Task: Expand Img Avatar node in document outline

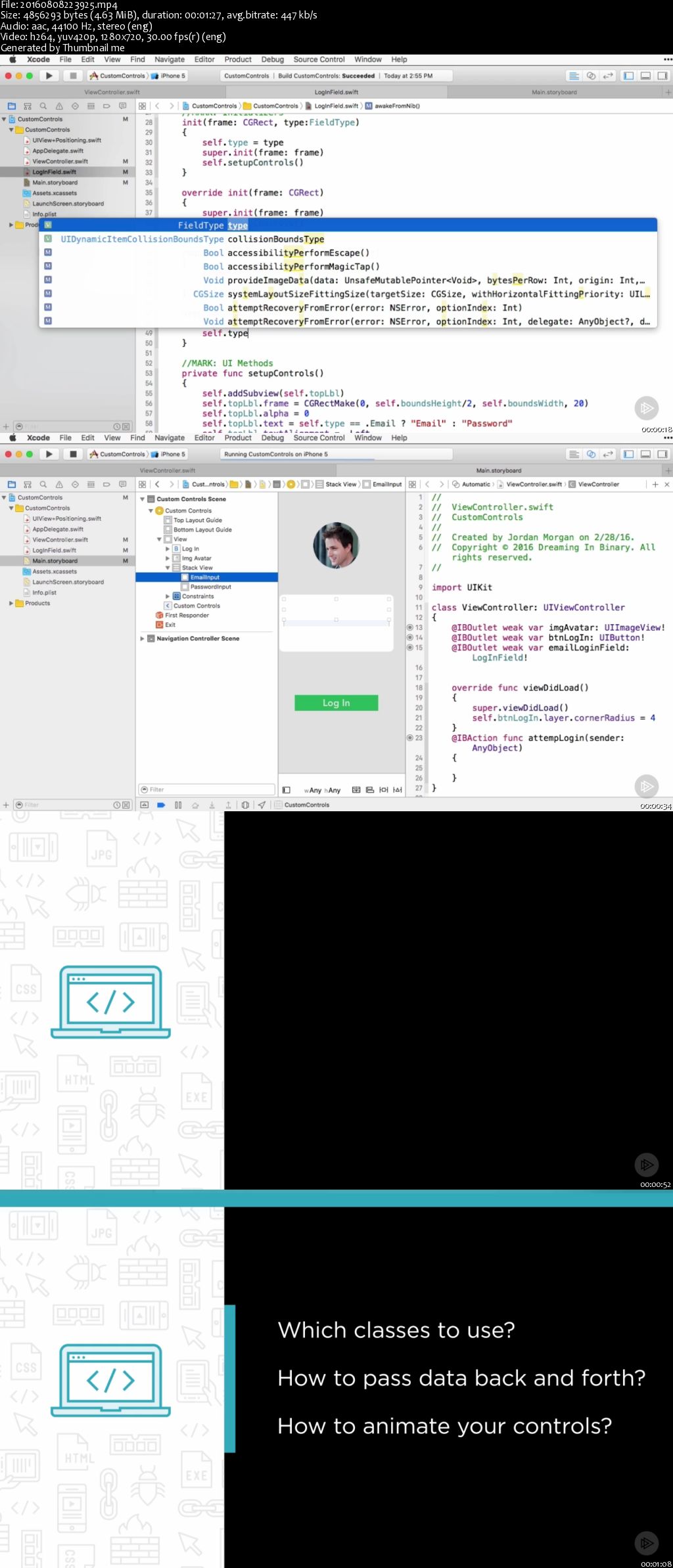Action: 168,558
